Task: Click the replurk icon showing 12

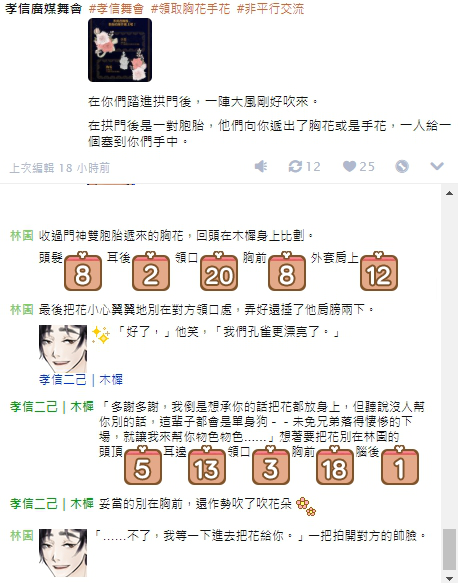Action: pos(304,167)
